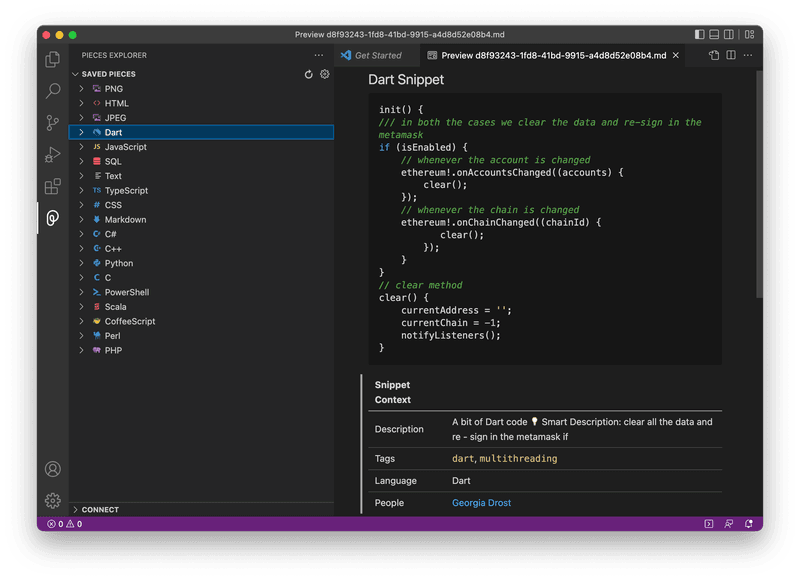Open the Run and Debug view
The height and width of the screenshot is (580, 800).
[52, 153]
